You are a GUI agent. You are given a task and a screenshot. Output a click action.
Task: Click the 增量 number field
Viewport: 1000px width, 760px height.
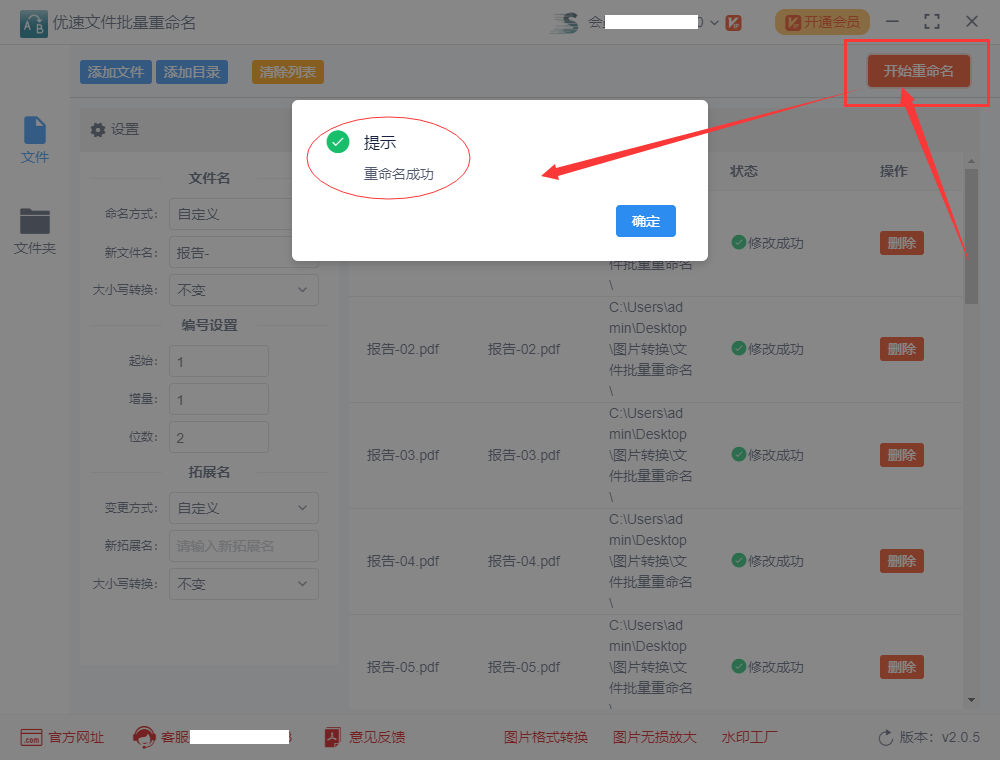click(219, 400)
